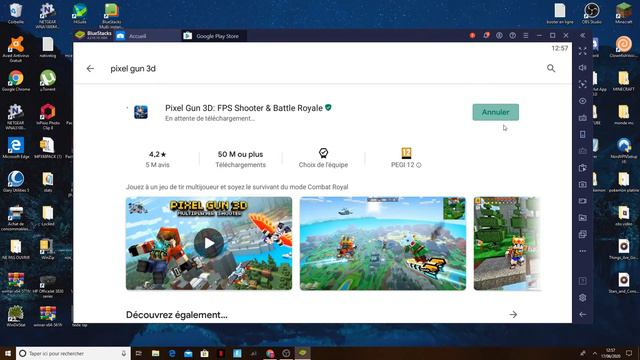Screen dimensions: 640x360
Task: Click the install APK icon in BlueStacks sidebar
Action: pyautogui.click(x=582, y=168)
